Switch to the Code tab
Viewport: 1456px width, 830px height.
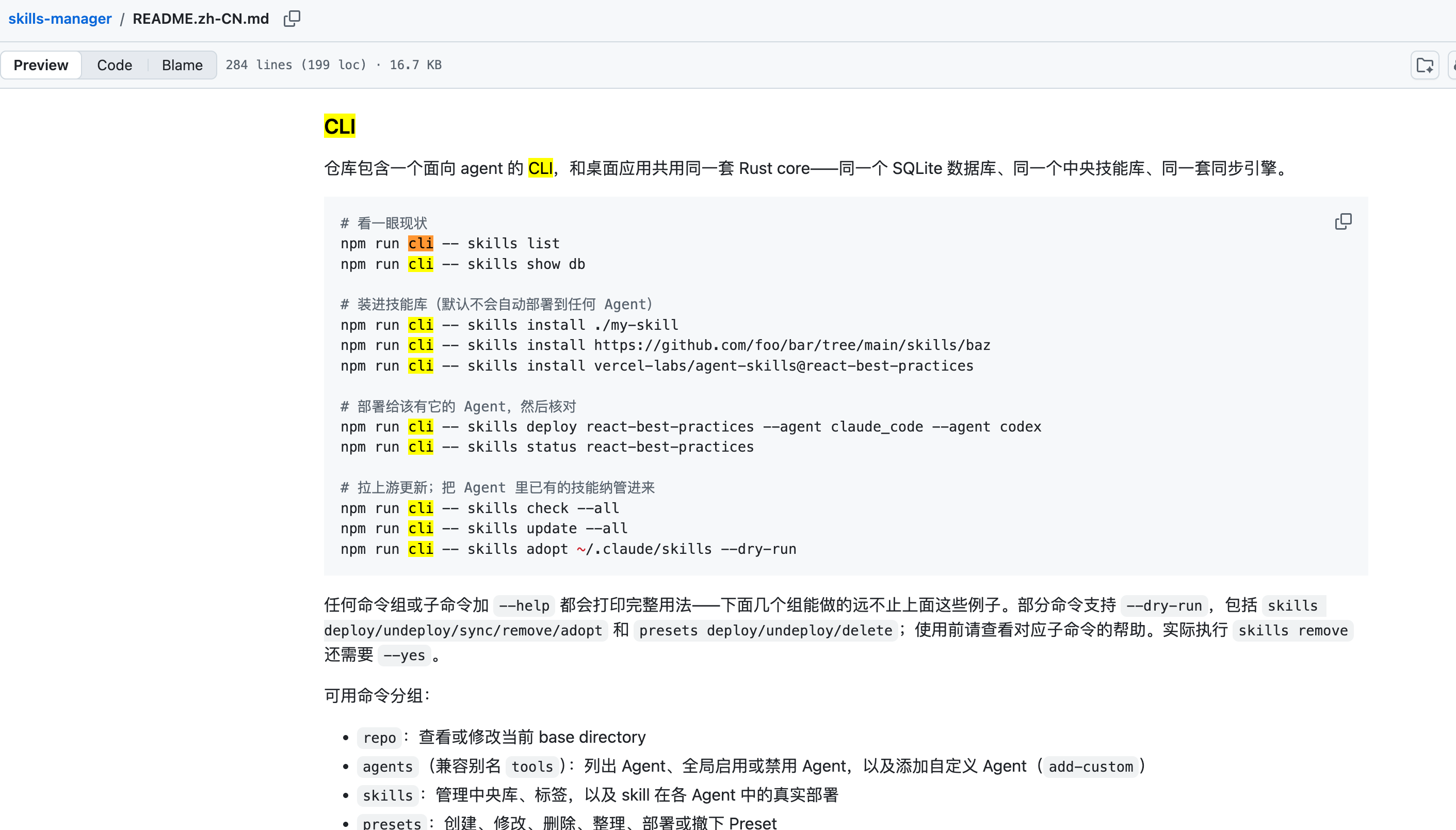click(115, 65)
